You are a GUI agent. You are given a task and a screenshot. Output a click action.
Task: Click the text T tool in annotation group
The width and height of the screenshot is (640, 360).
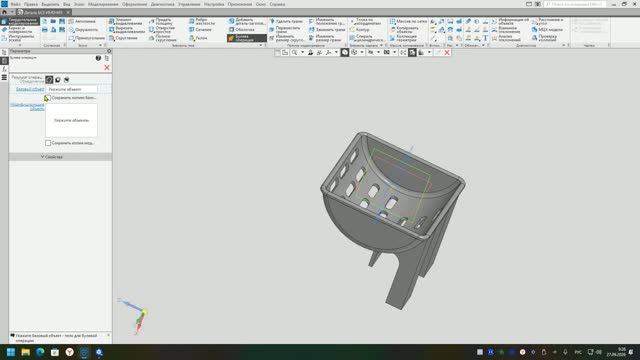click(485, 38)
